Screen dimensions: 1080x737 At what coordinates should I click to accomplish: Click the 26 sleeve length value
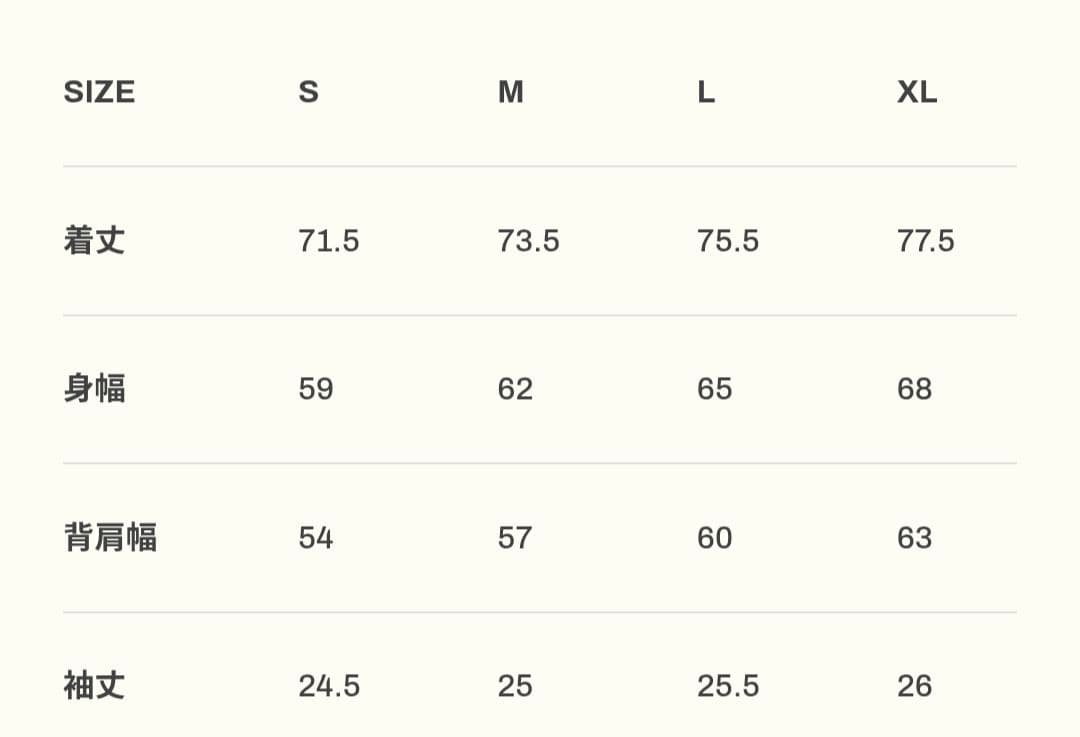(x=914, y=686)
